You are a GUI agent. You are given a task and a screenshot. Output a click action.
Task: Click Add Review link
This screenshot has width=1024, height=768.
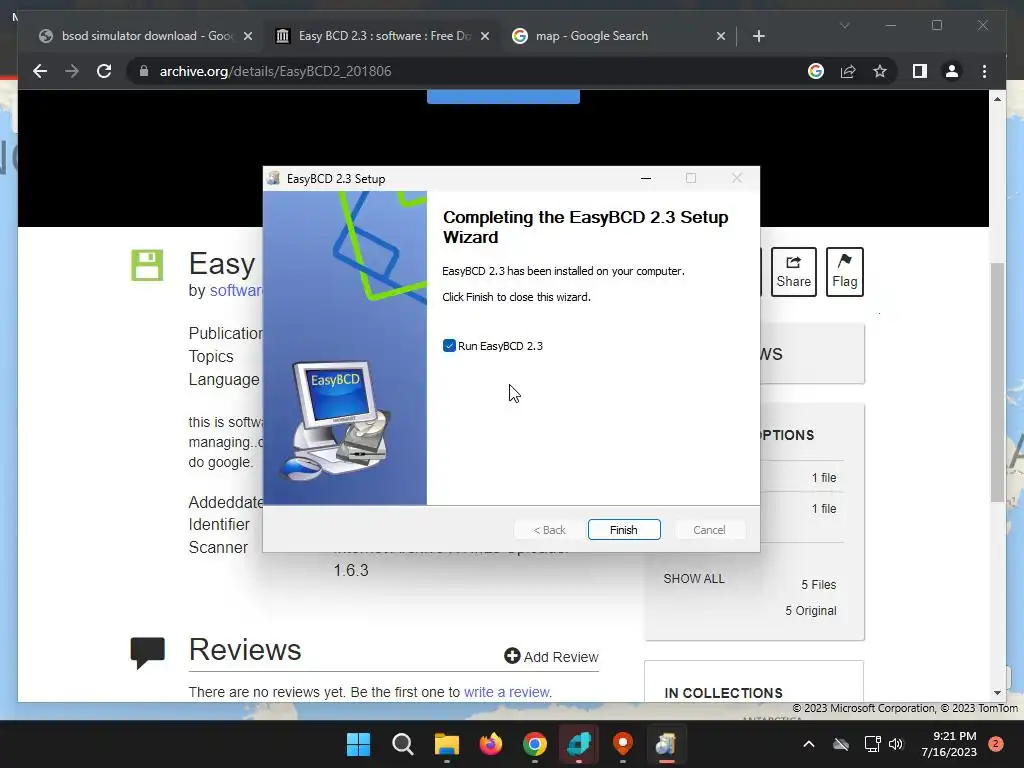pyautogui.click(x=551, y=656)
